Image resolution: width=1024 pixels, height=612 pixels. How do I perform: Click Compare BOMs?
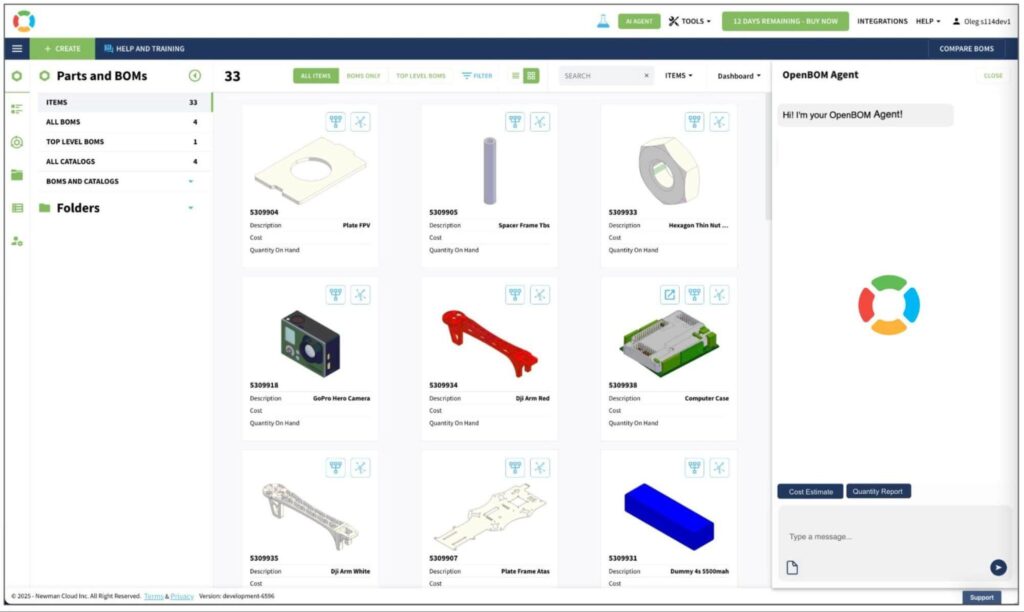click(967, 48)
